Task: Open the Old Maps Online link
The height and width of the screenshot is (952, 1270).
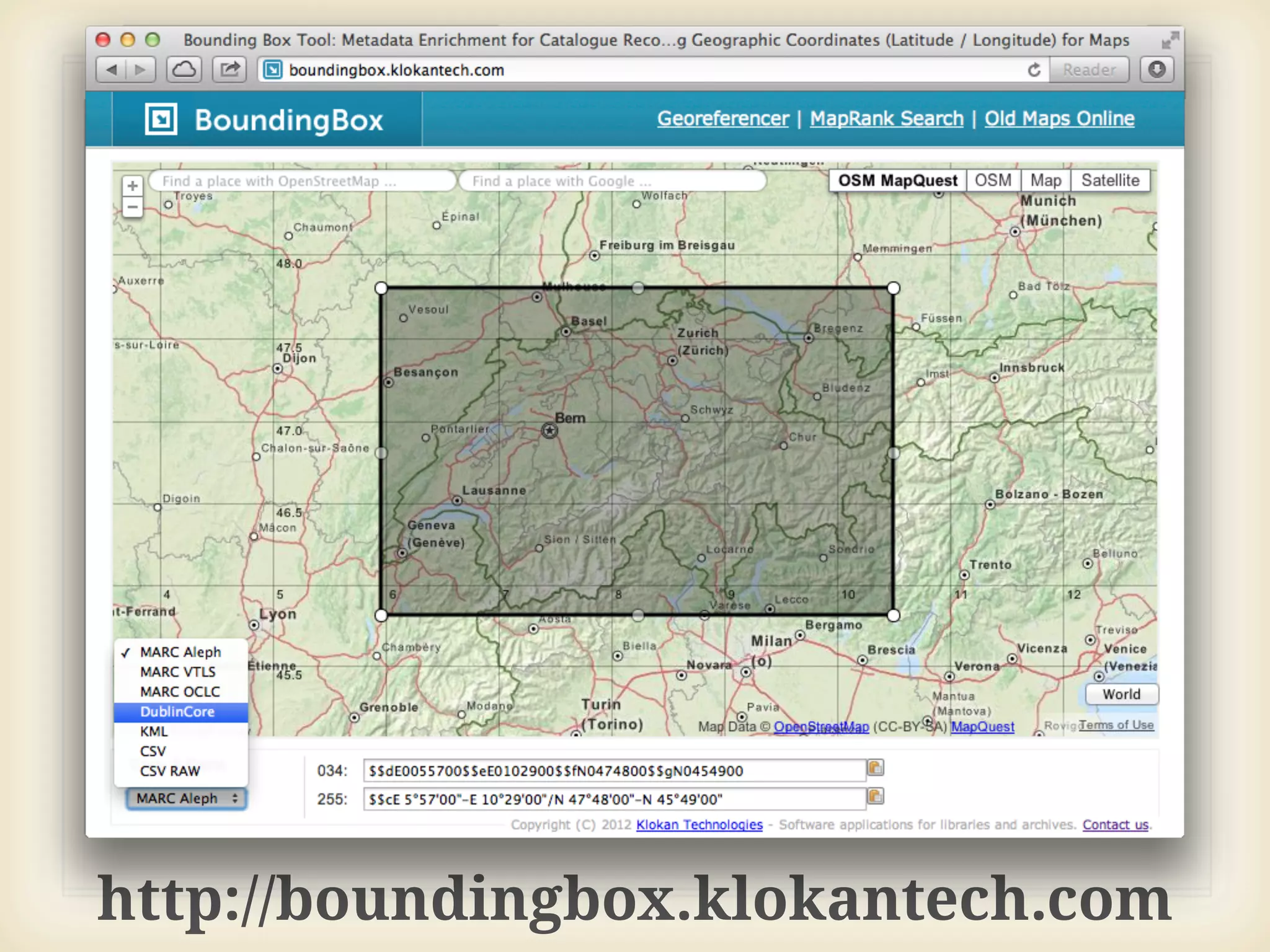Action: 1059,118
